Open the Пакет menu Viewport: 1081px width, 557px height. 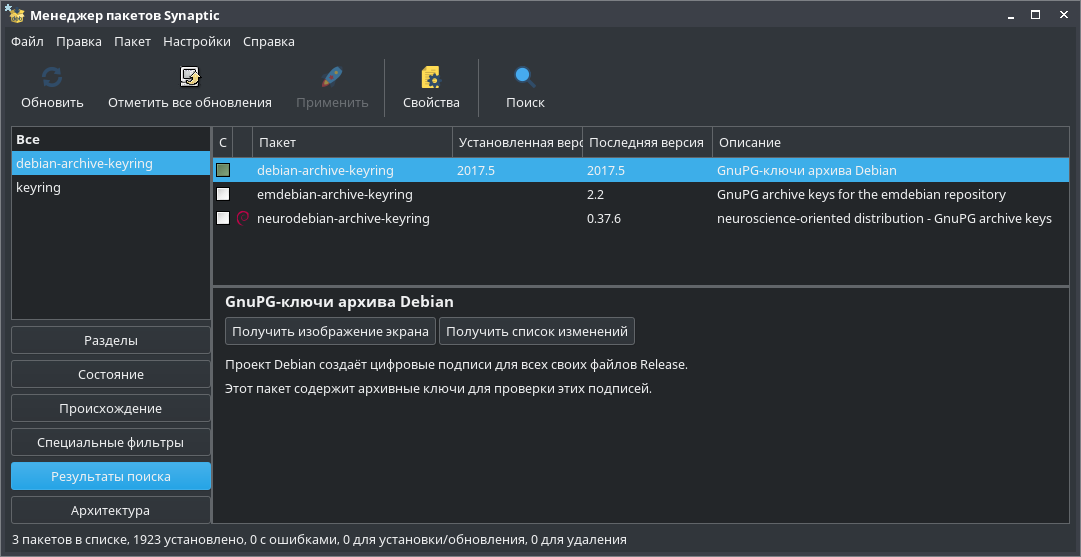132,41
